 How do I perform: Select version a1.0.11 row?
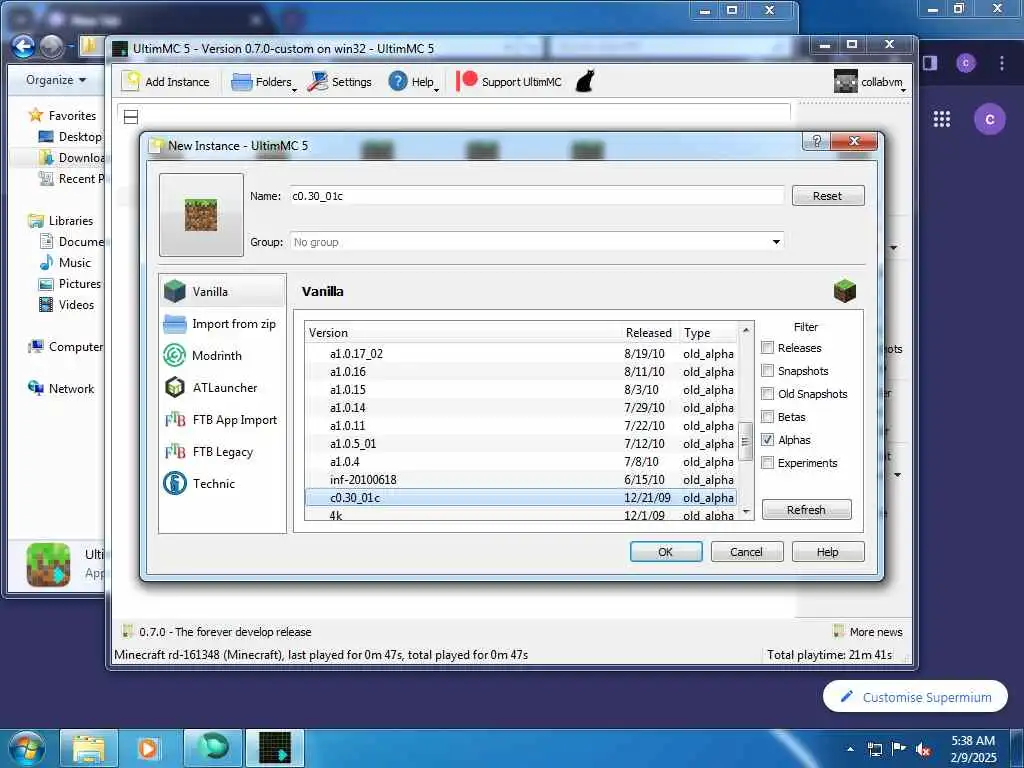[x=521, y=425]
